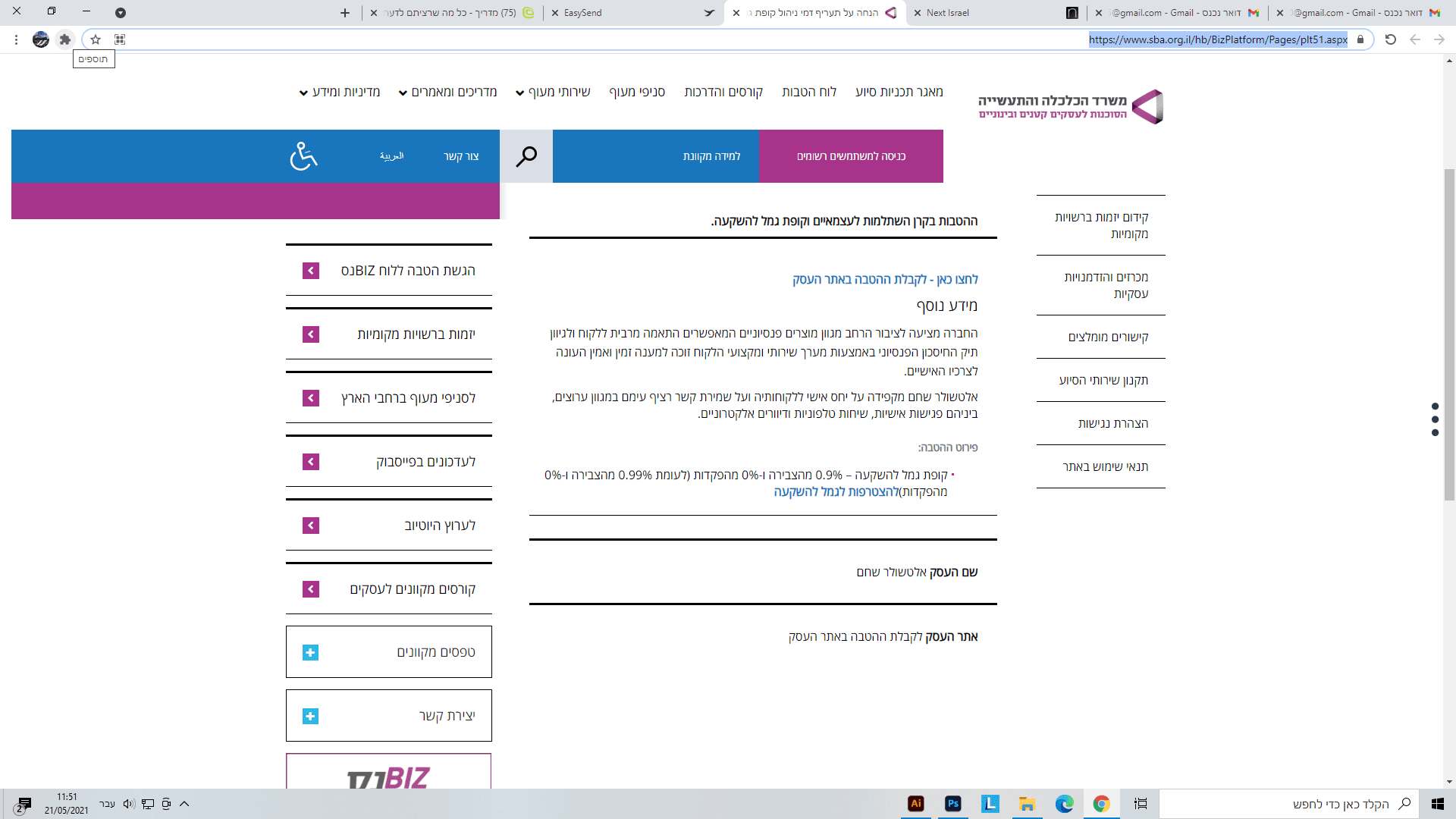The width and height of the screenshot is (1456, 819).
Task: Open סניפי מעוף menu item
Action: click(x=637, y=92)
